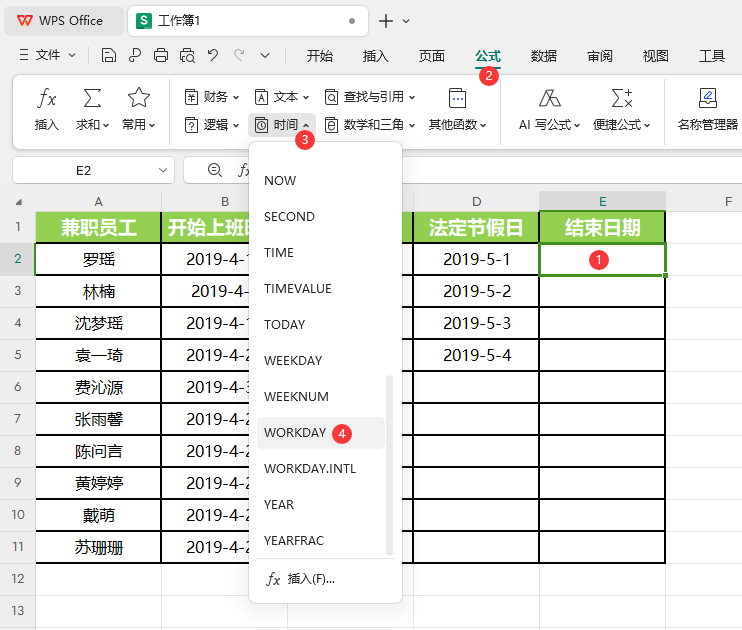
Task: Select the WORKDAY function
Action: 321,433
